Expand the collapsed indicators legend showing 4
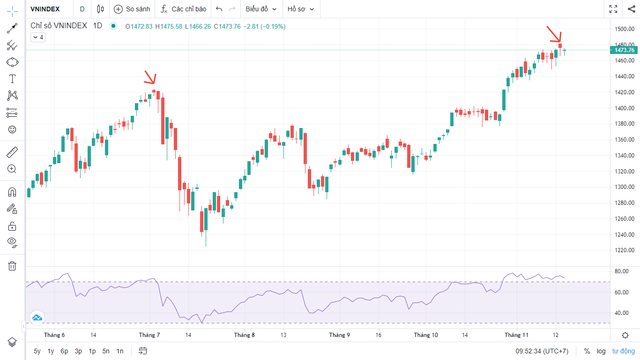The image size is (640, 360). pos(38,37)
